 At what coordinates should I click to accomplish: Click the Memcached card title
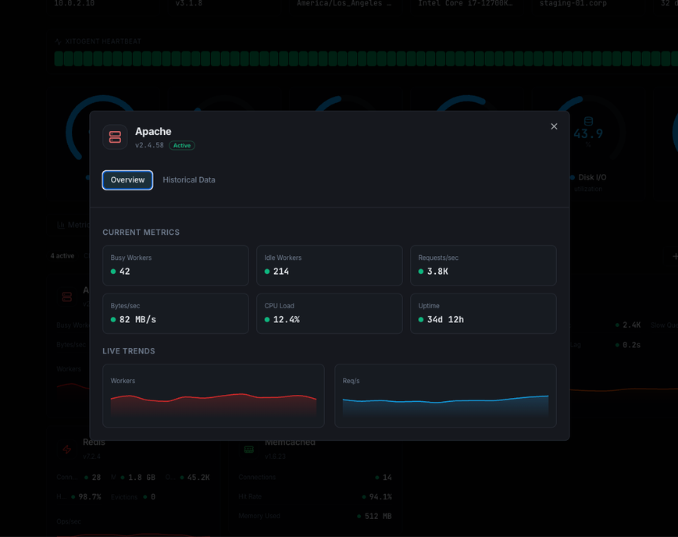coord(290,442)
